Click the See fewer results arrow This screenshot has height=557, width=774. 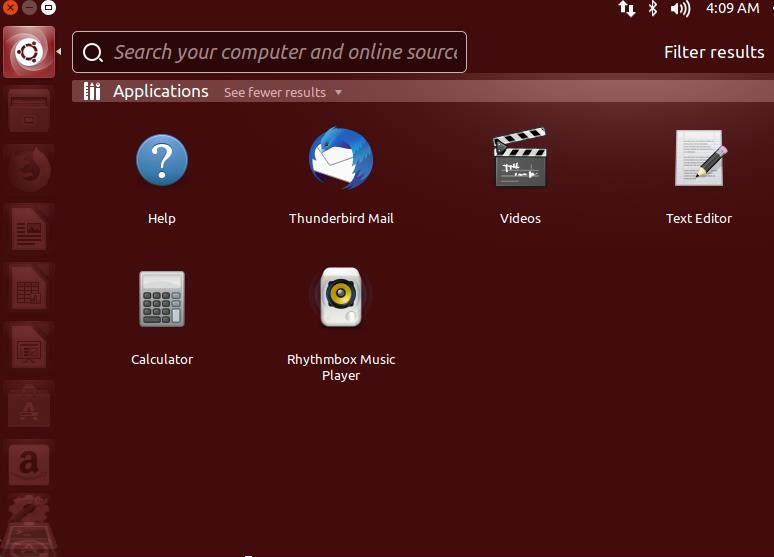[x=338, y=92]
